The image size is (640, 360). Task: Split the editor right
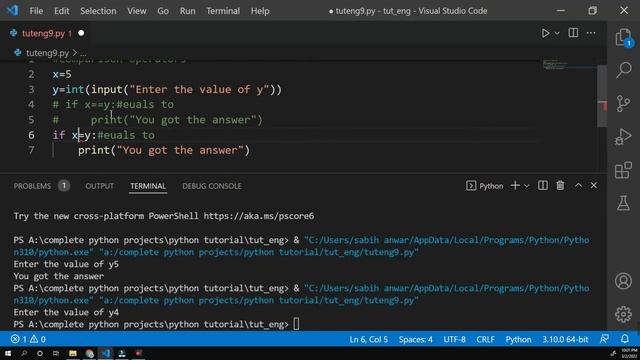pyautogui.click(x=573, y=33)
